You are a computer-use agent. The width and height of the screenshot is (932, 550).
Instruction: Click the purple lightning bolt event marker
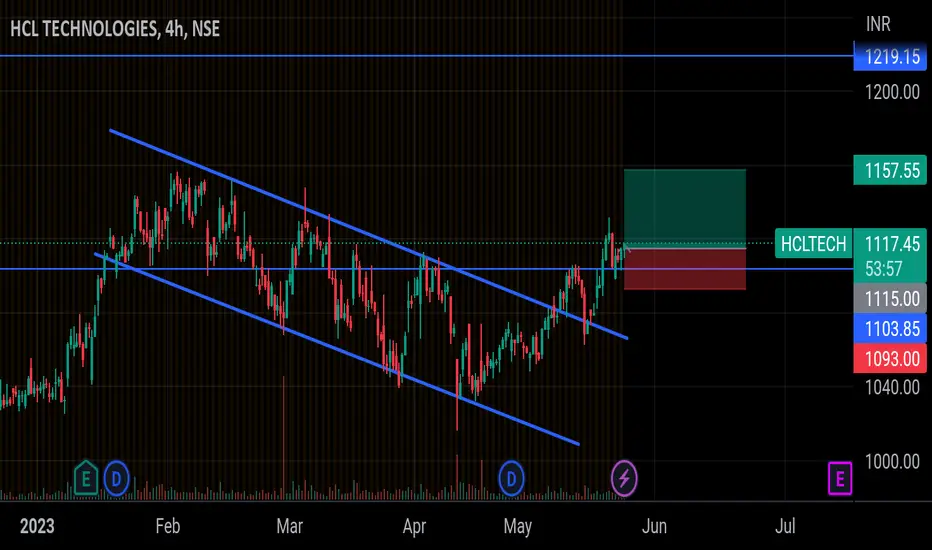point(624,479)
